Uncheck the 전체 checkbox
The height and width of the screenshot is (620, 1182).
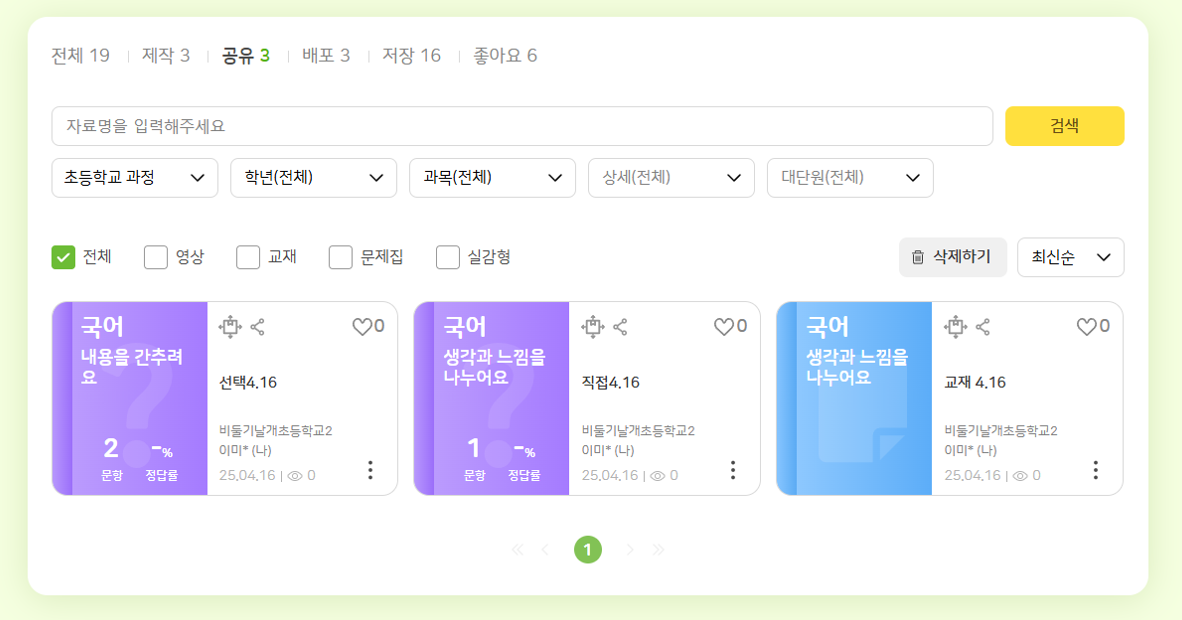click(x=64, y=258)
